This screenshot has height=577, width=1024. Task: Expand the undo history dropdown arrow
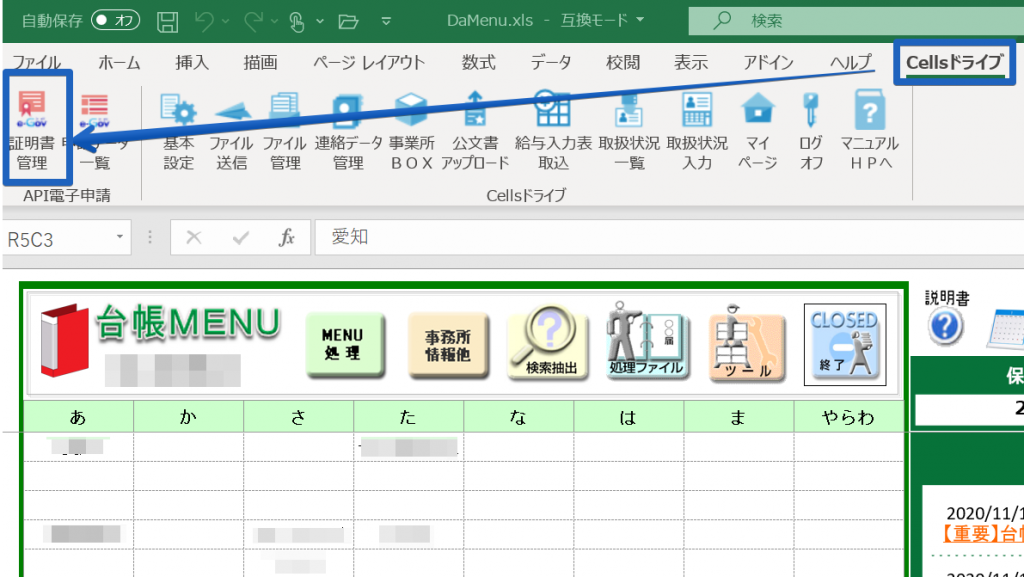pyautogui.click(x=226, y=22)
